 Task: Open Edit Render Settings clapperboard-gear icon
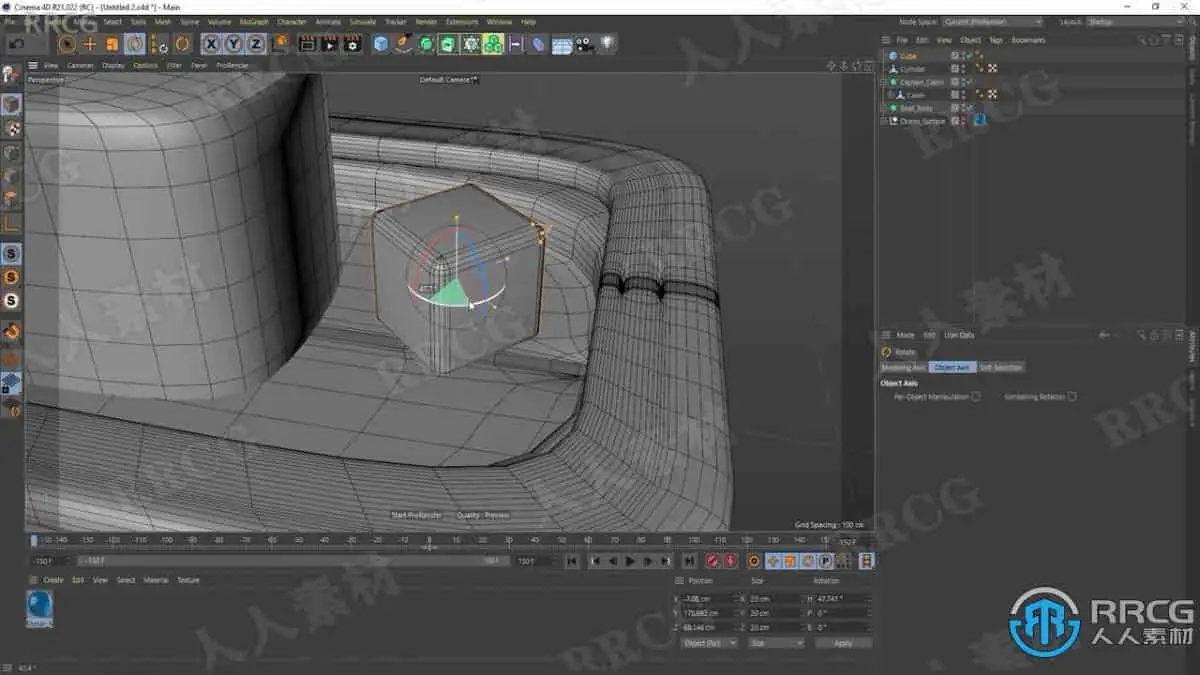pyautogui.click(x=352, y=44)
